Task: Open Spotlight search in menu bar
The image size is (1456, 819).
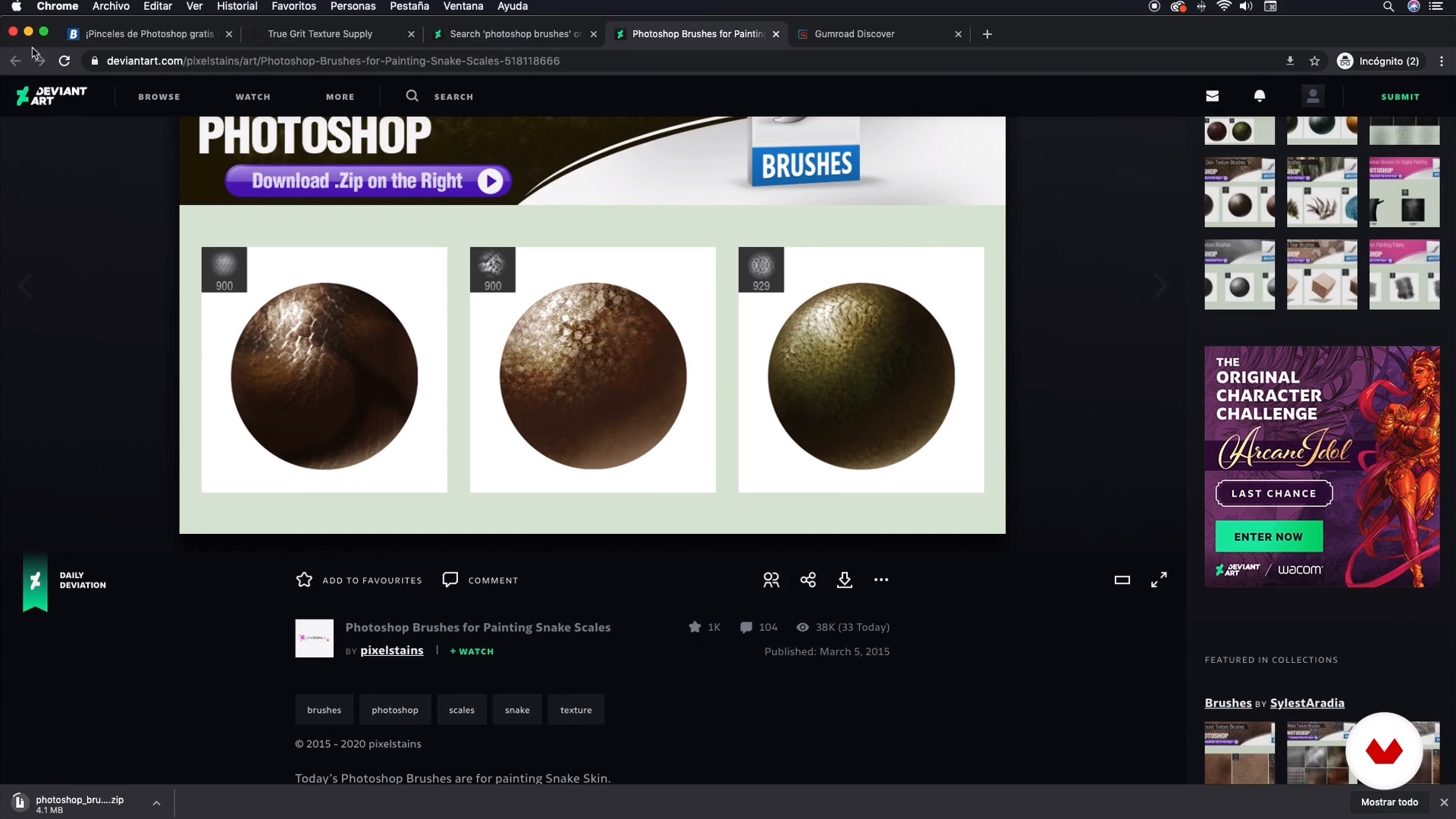Action: 1389,6
